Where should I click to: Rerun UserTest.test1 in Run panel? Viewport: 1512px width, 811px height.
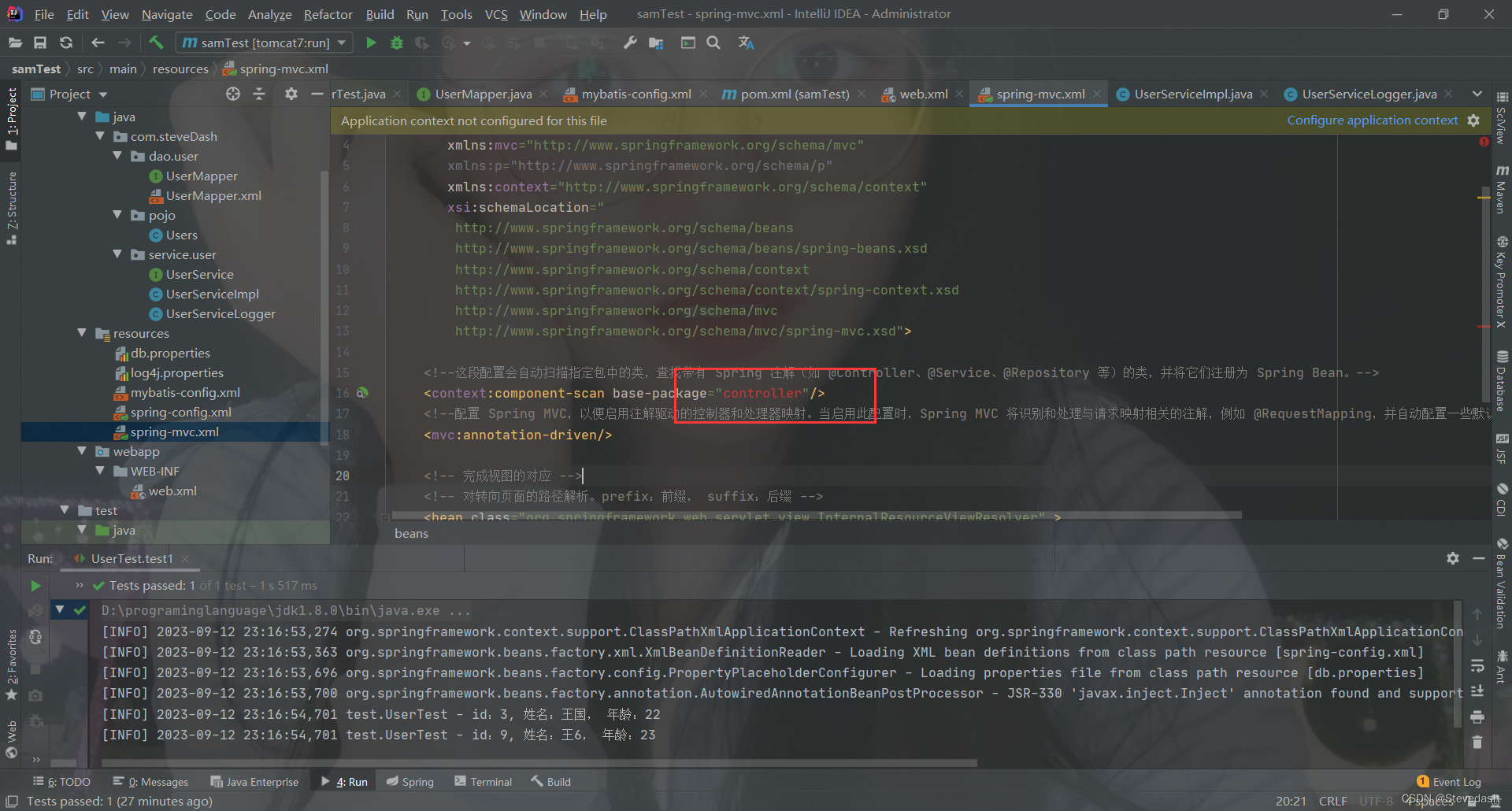(x=35, y=585)
